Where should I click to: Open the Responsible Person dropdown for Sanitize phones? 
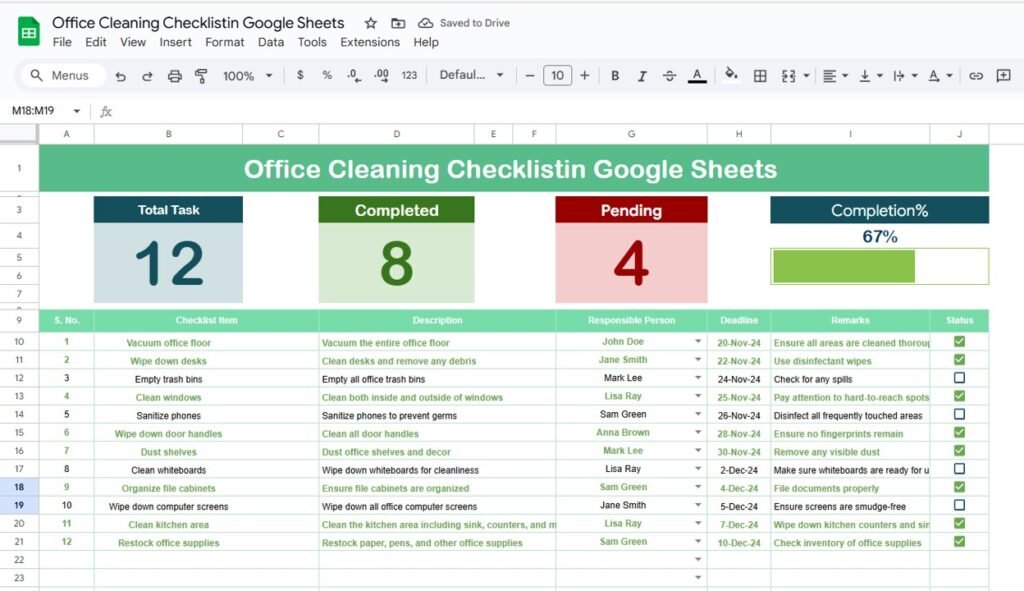700,414
